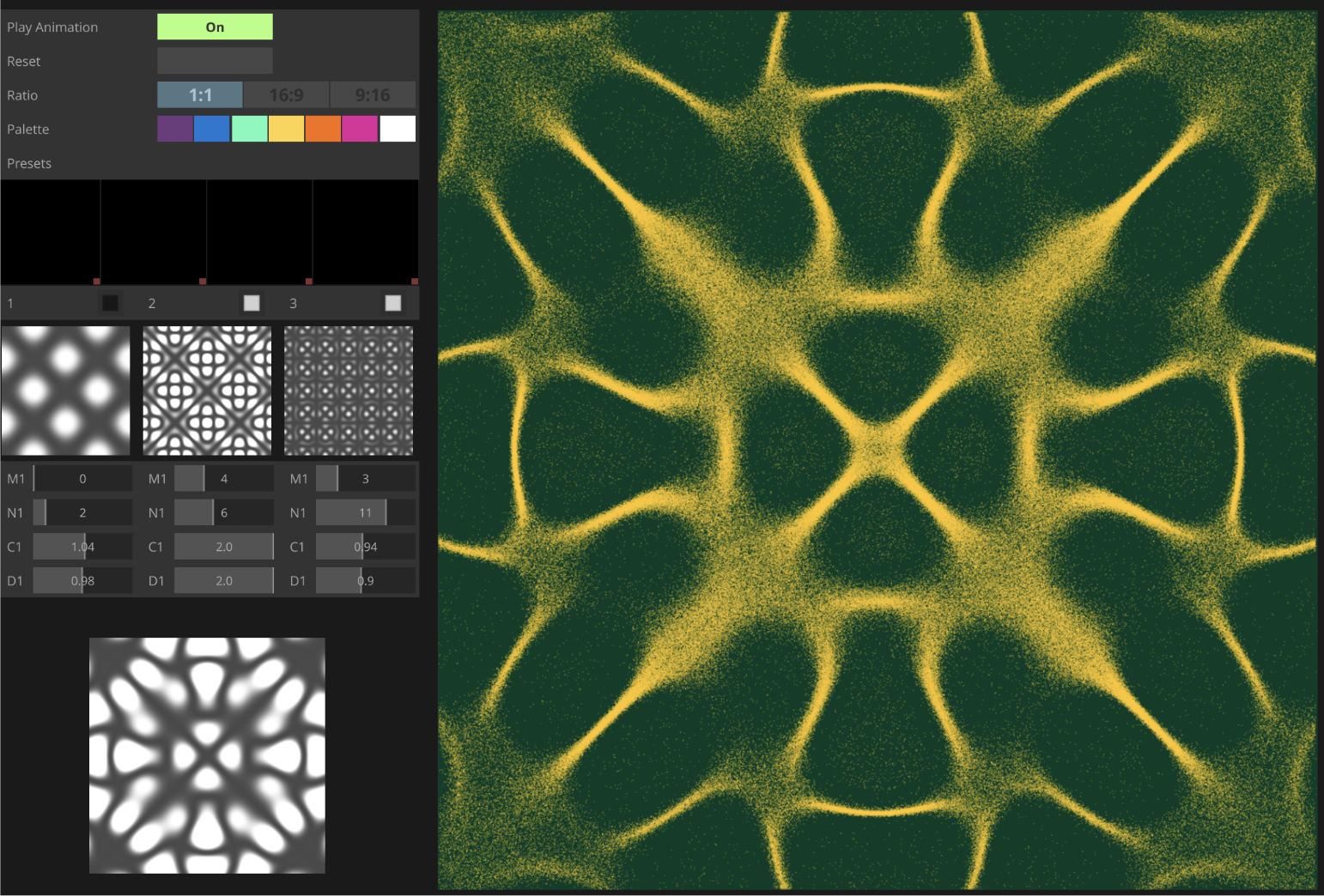
Task: Switch aspect ratio to 16:9
Action: 286,94
